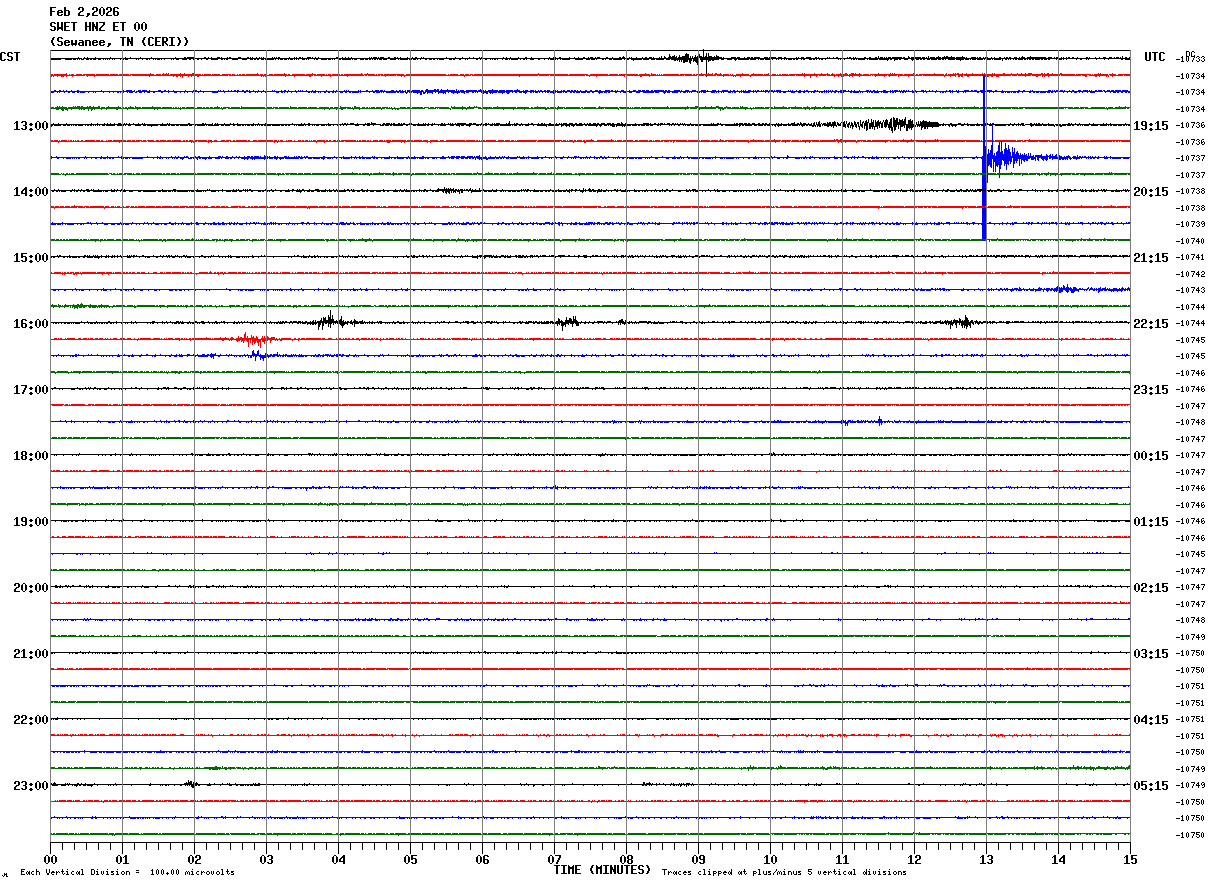Click the 00:15 UTC row label
The width and height of the screenshot is (1210, 886).
click(1151, 456)
